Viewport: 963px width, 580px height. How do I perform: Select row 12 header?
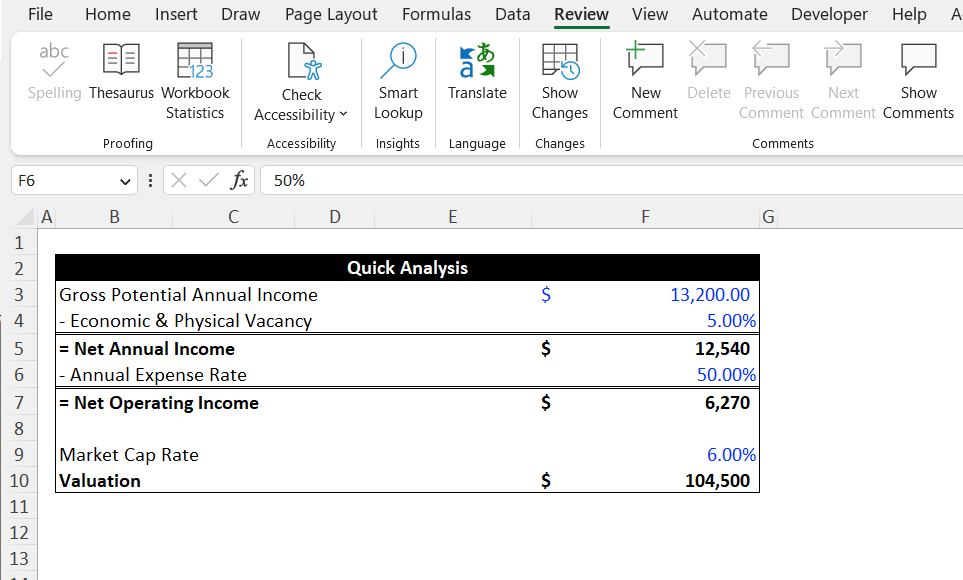click(x=19, y=533)
